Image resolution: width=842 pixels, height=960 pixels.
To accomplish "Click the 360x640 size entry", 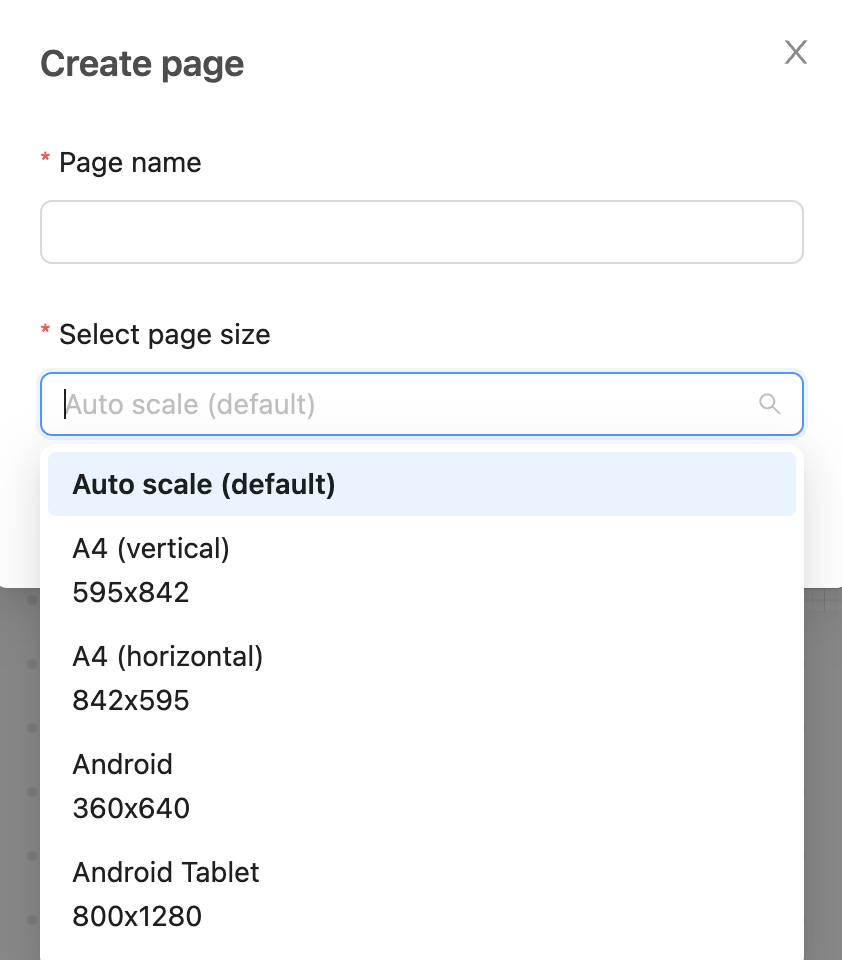I will pos(131,809).
